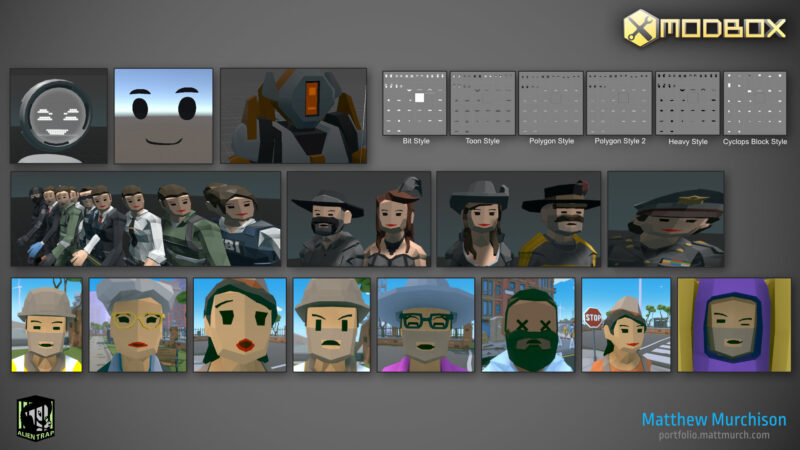Select the yellow glasses grandma portrait

click(x=138, y=324)
